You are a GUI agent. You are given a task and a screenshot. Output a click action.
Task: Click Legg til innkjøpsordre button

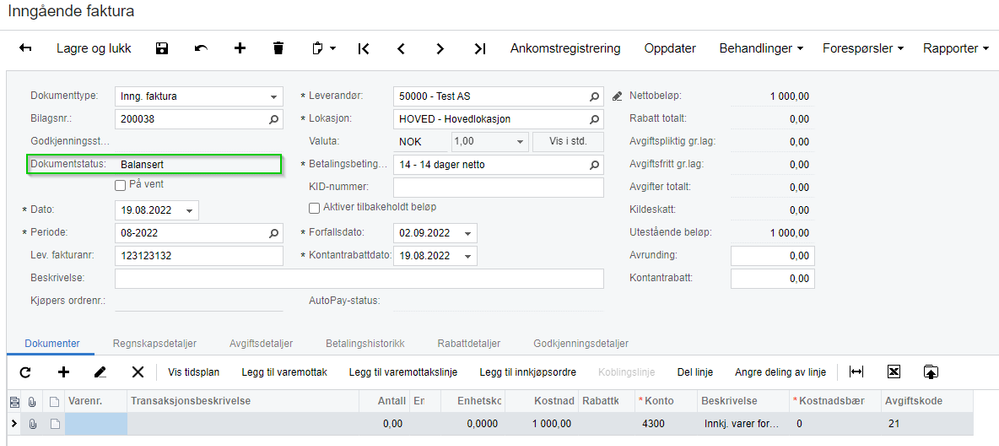point(528,373)
